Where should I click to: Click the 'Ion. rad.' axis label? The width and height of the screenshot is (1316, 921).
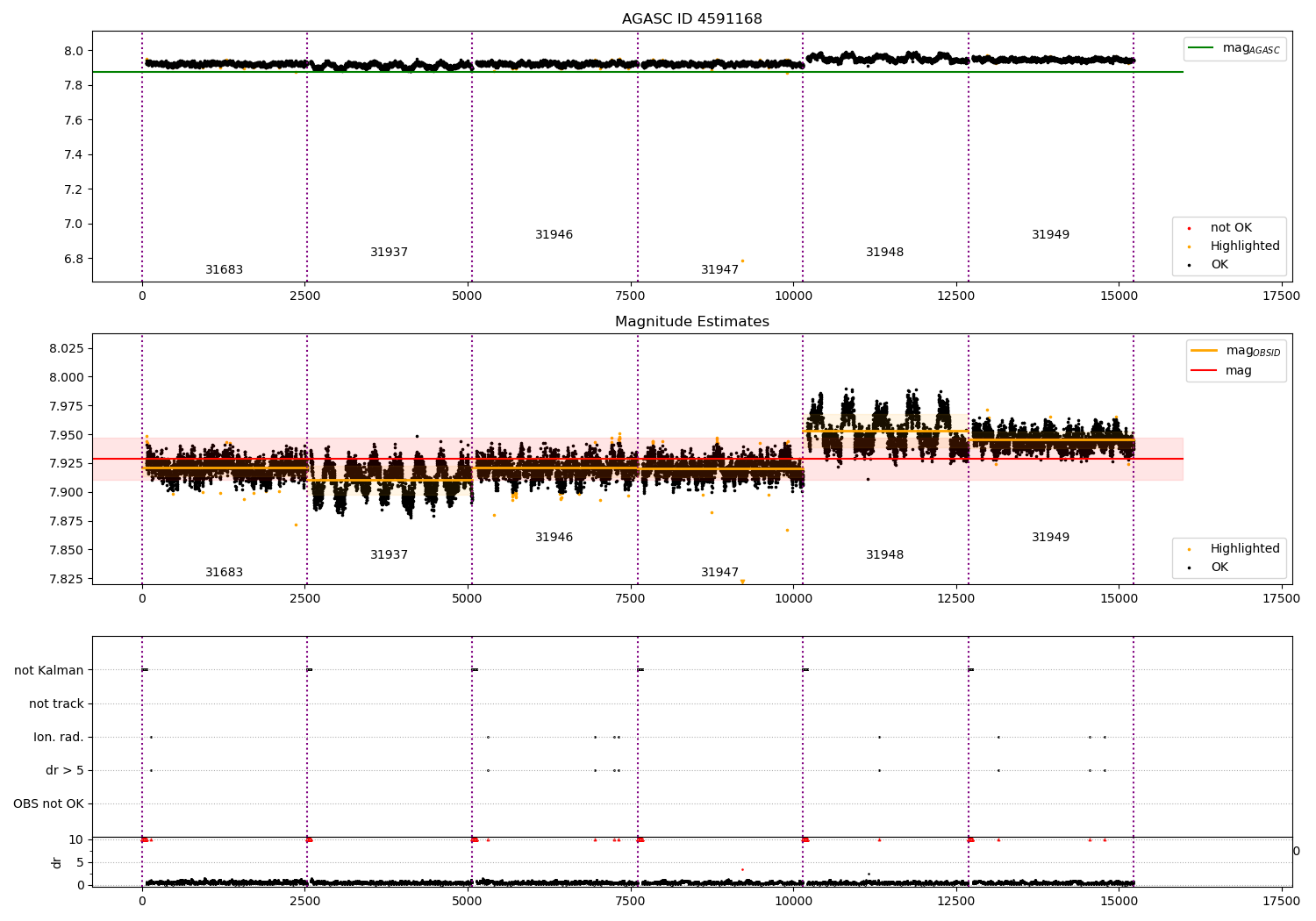[x=59, y=737]
